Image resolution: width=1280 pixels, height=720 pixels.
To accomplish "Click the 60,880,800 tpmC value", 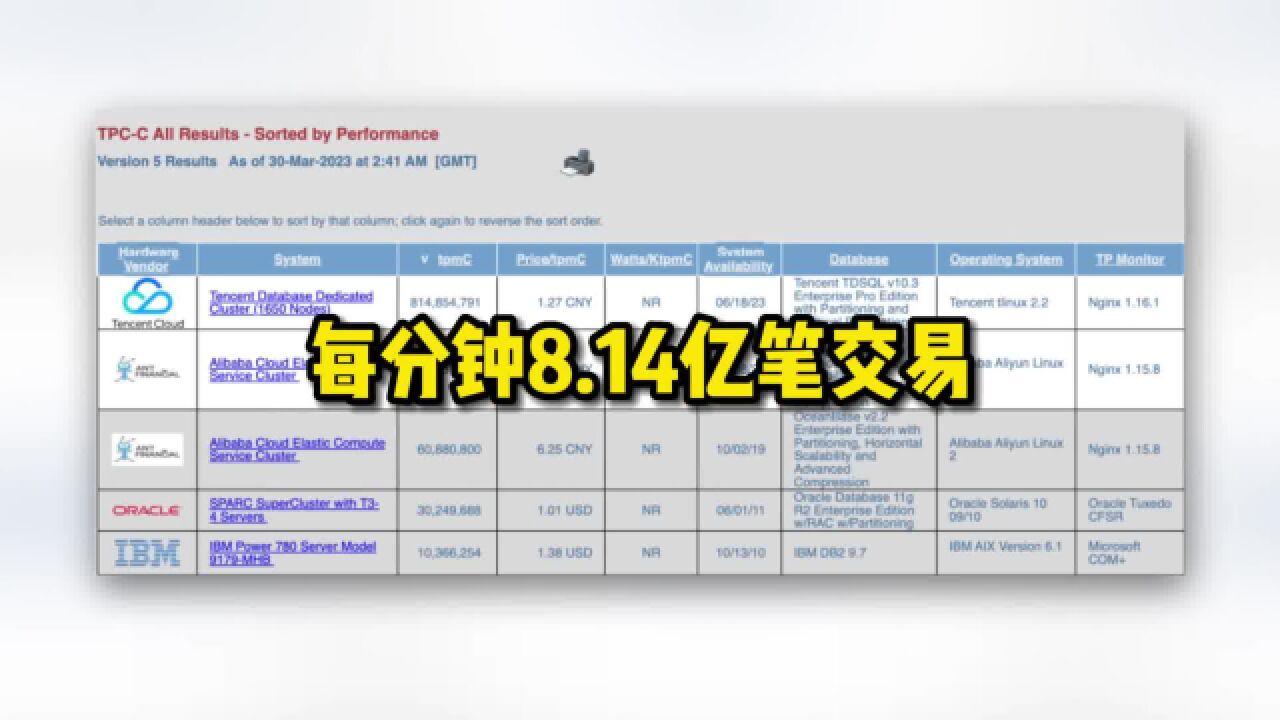I will coord(449,449).
